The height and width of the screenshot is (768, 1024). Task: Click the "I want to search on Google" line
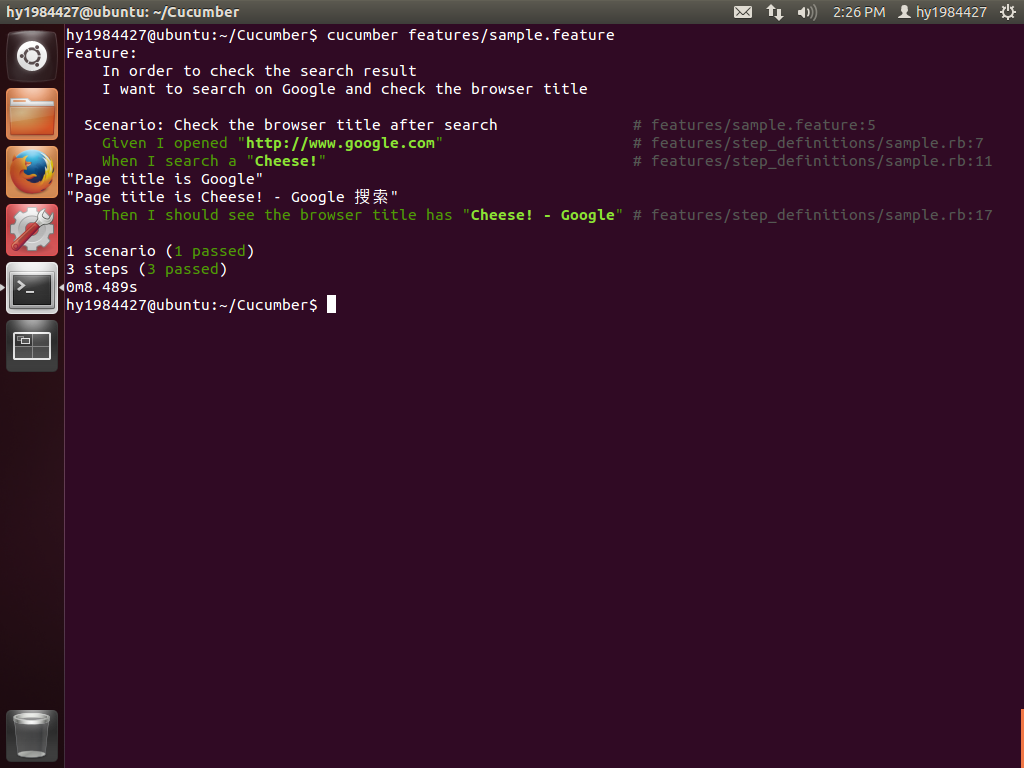[x=345, y=89]
